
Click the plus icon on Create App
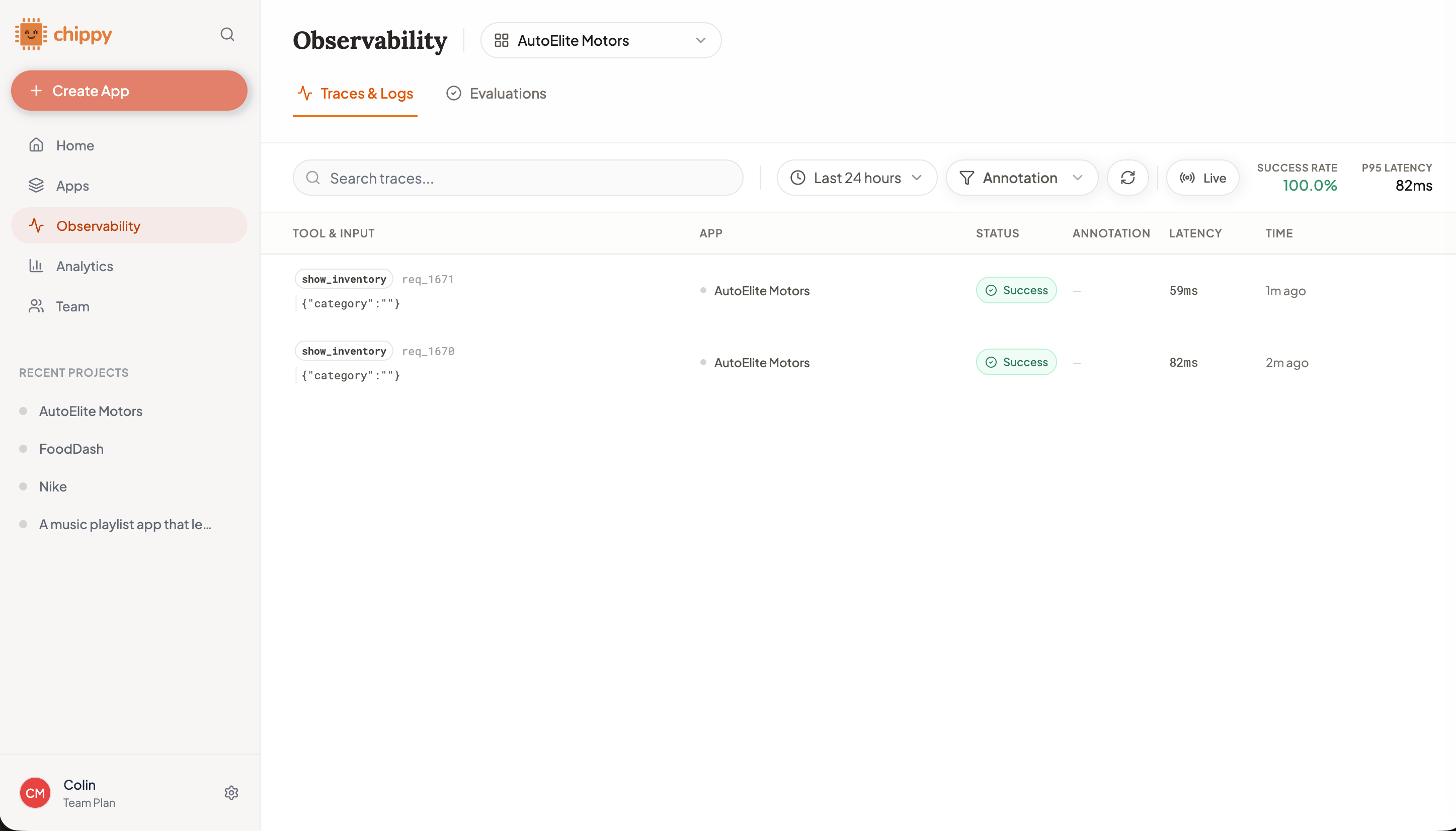point(36,91)
